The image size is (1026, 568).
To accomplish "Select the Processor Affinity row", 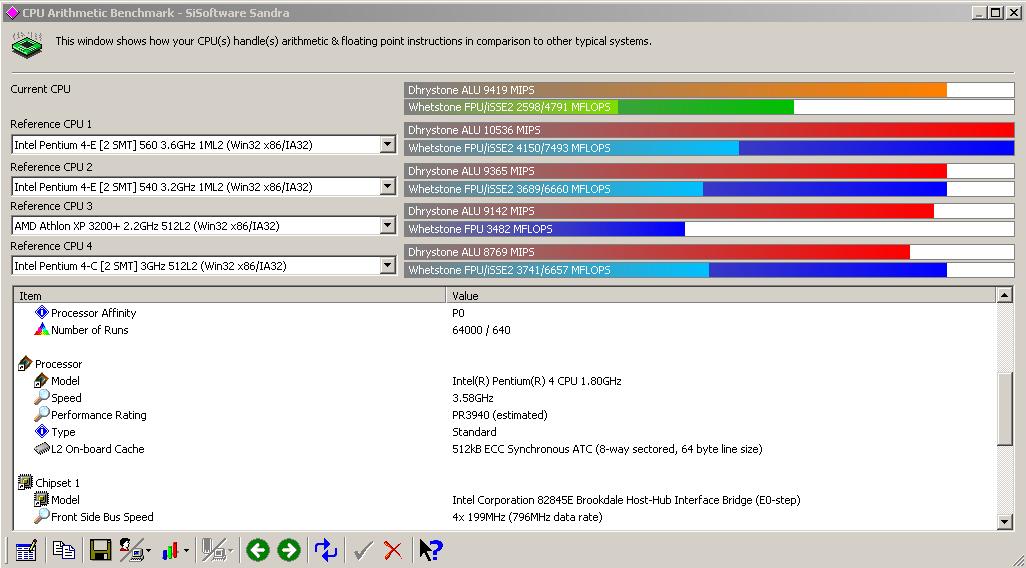I will (x=504, y=313).
